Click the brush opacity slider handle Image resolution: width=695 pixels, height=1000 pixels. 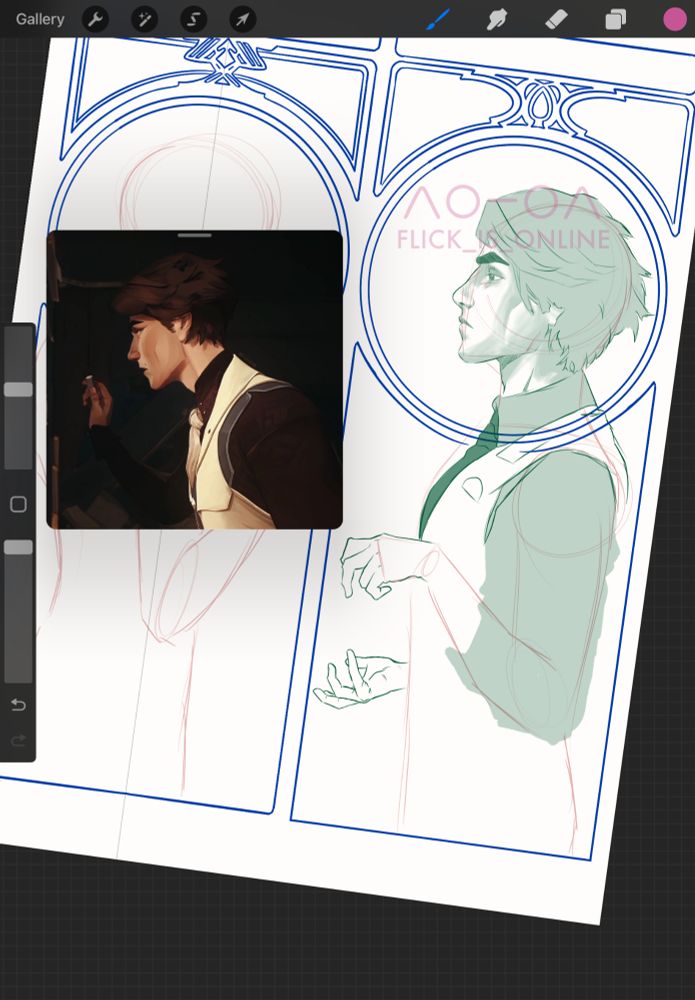[18, 547]
